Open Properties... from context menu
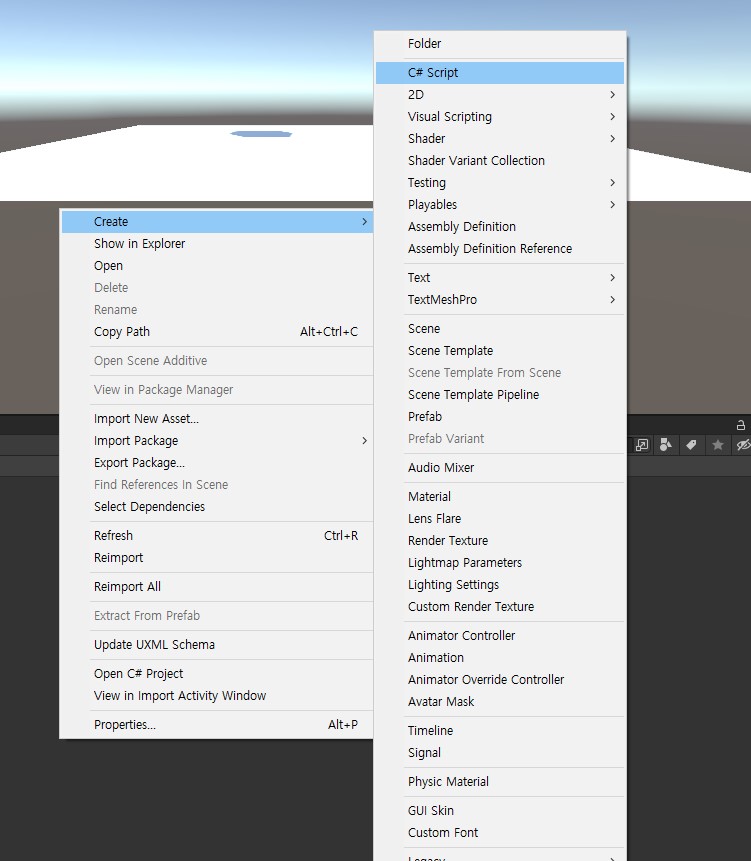The width and height of the screenshot is (751, 861). click(x=217, y=725)
